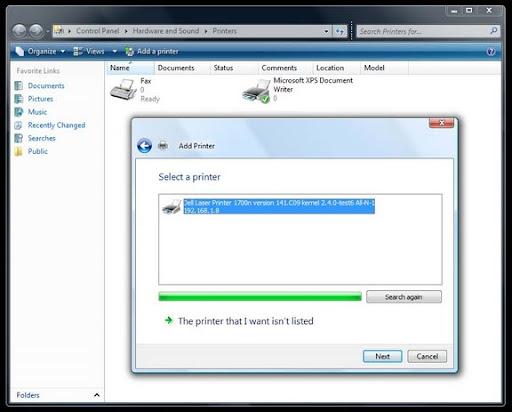Screen dimensions: 512x412
Task: Click the Documents icon in Favorite Links
Action: tap(19, 86)
